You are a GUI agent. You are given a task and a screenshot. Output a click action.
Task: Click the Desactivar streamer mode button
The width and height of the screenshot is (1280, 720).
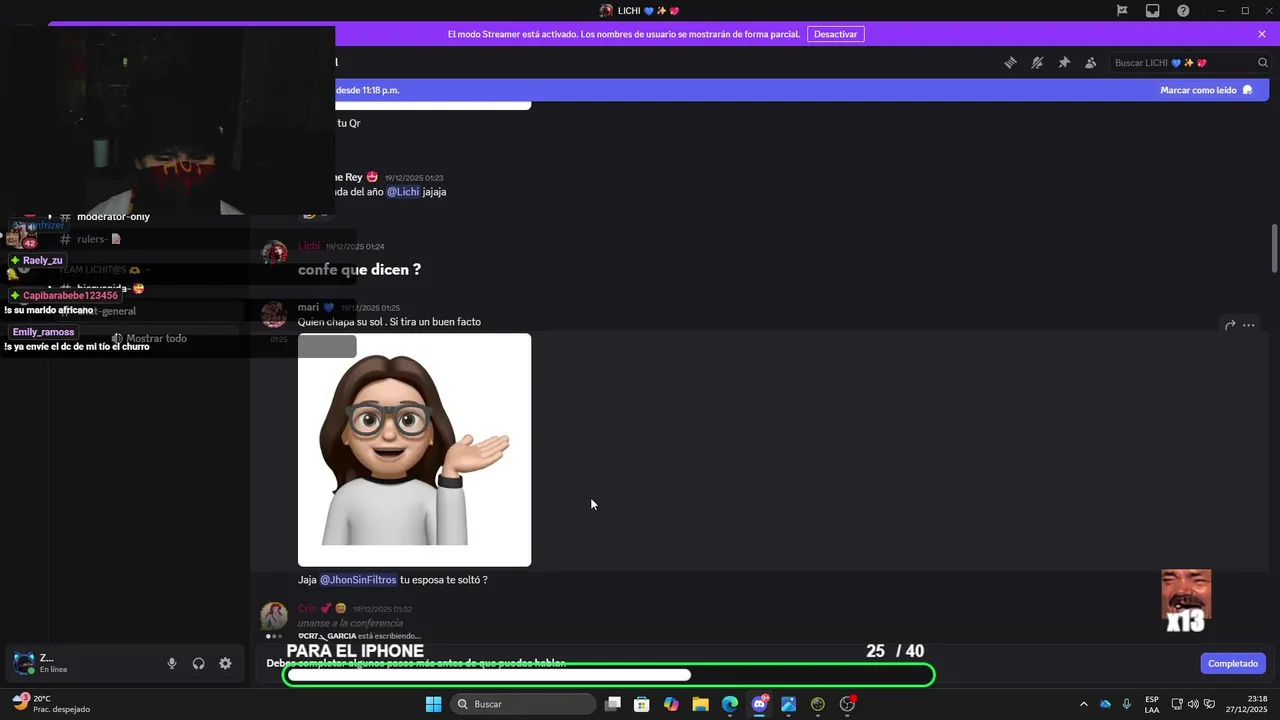(x=835, y=34)
